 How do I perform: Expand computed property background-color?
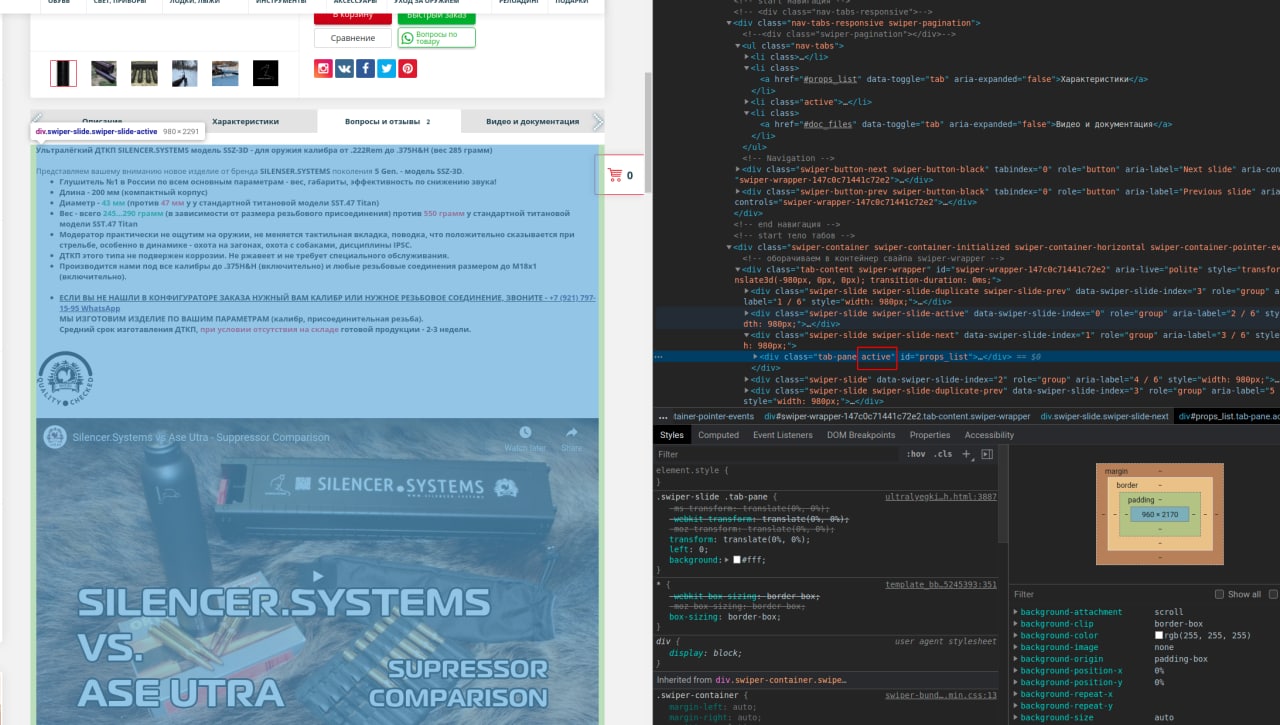[x=1014, y=635]
